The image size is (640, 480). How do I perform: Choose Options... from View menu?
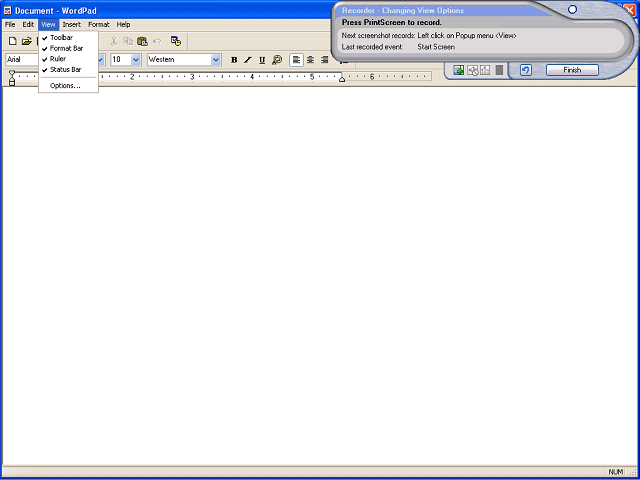coord(69,86)
